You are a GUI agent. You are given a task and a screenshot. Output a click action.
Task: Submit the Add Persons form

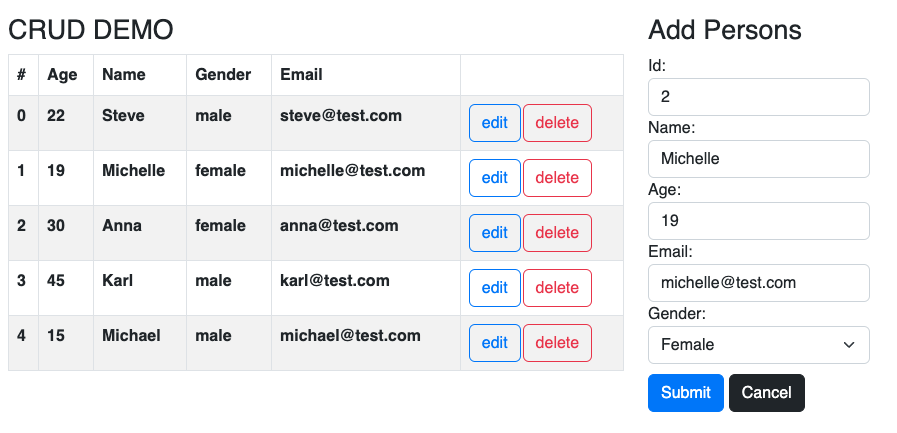tap(685, 393)
